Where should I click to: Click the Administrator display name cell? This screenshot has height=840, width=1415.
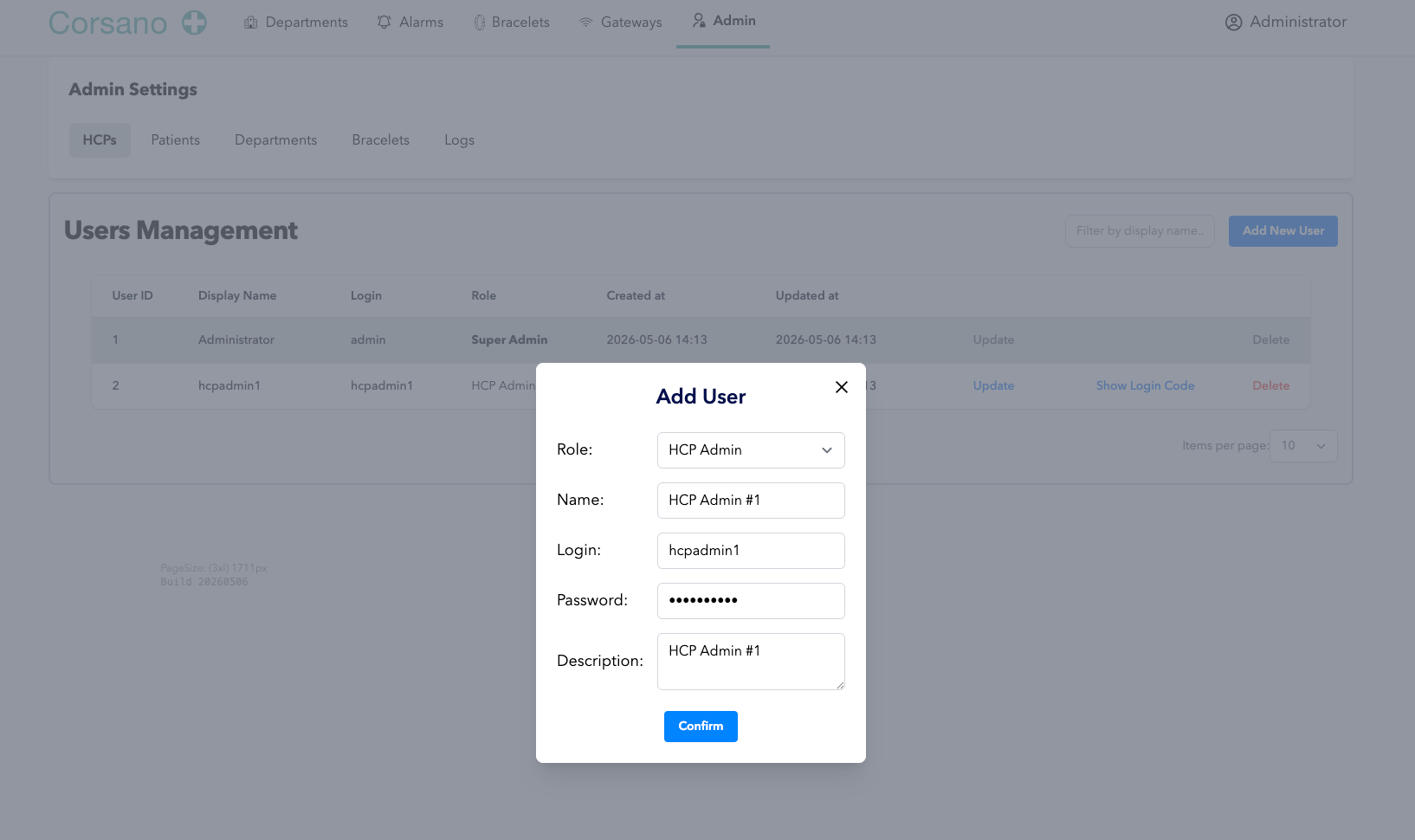pyautogui.click(x=236, y=340)
